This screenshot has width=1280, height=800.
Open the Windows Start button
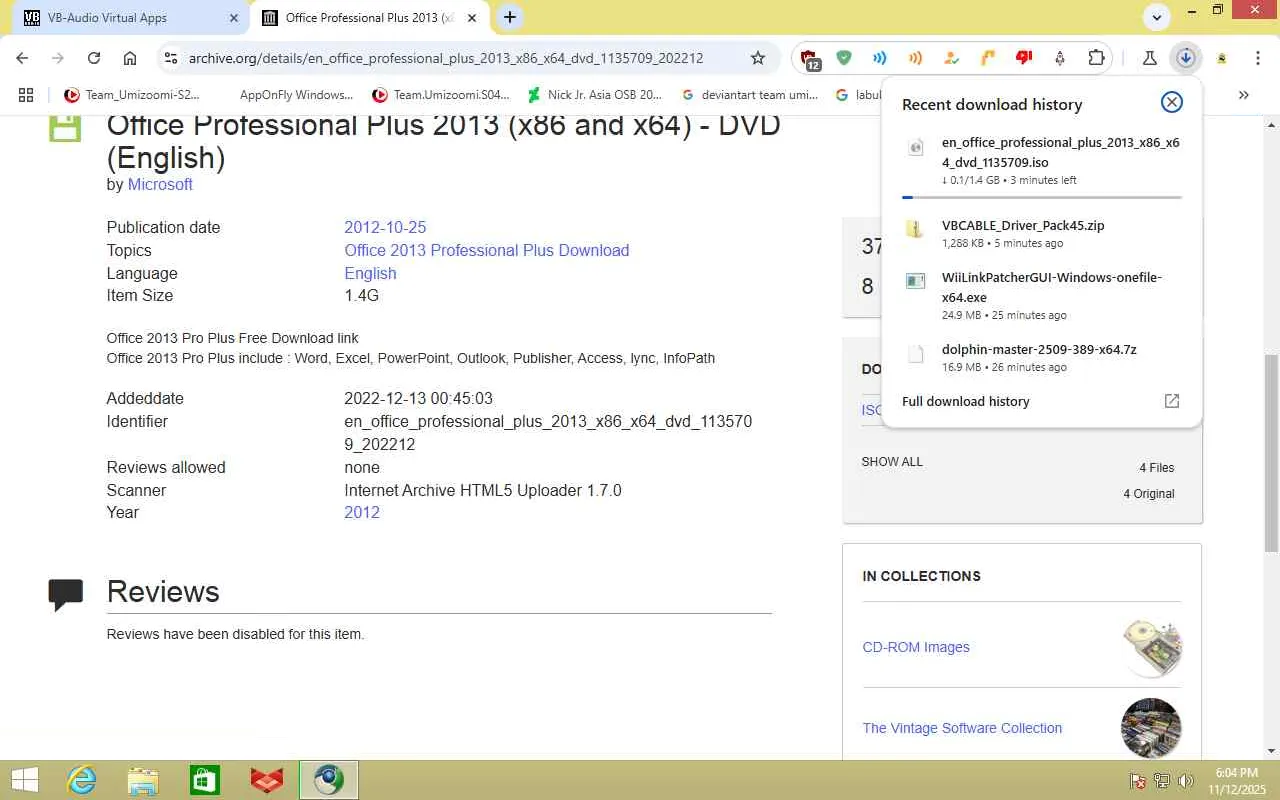[x=24, y=780]
